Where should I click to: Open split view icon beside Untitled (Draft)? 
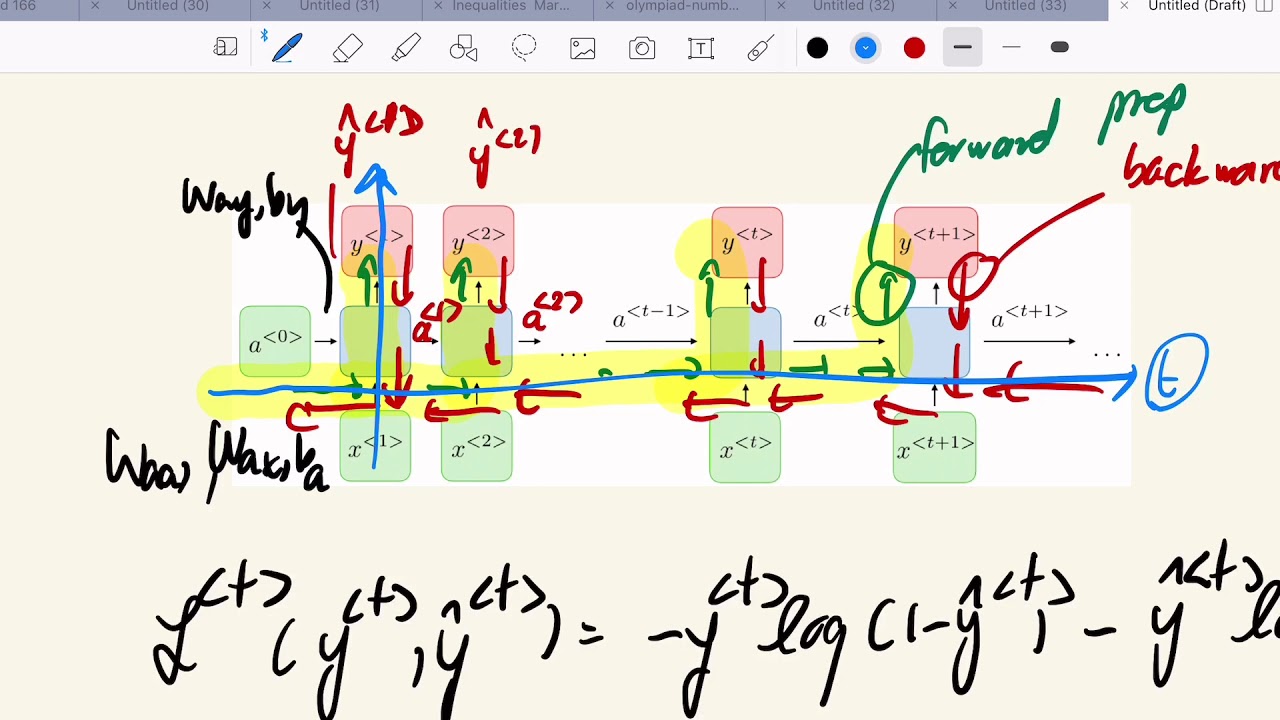tap(1265, 6)
